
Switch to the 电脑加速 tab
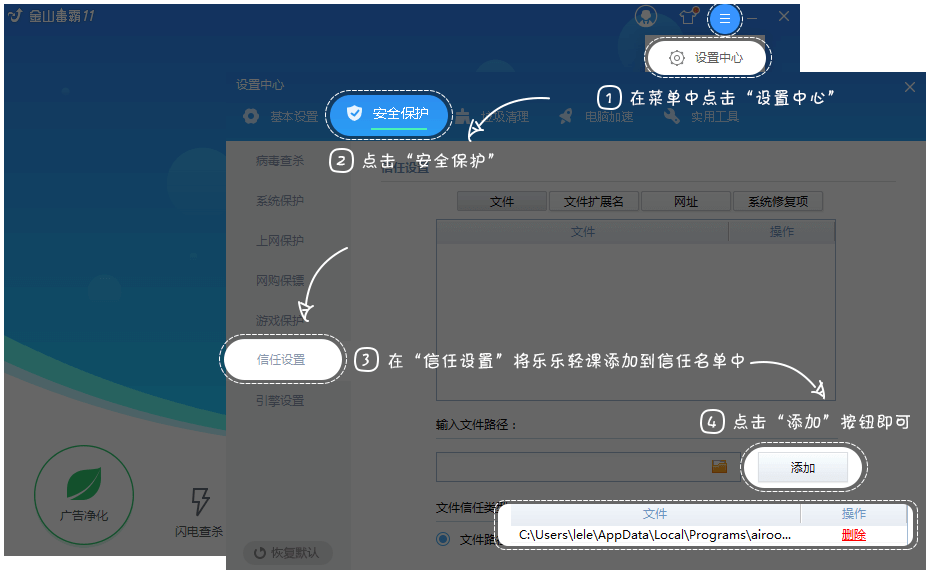pyautogui.click(x=596, y=117)
